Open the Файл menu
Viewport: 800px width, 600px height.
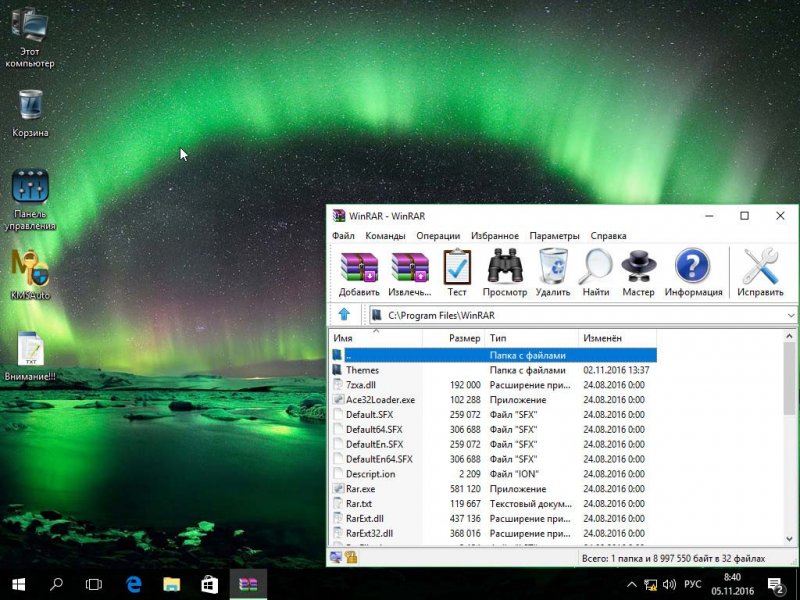[x=343, y=236]
